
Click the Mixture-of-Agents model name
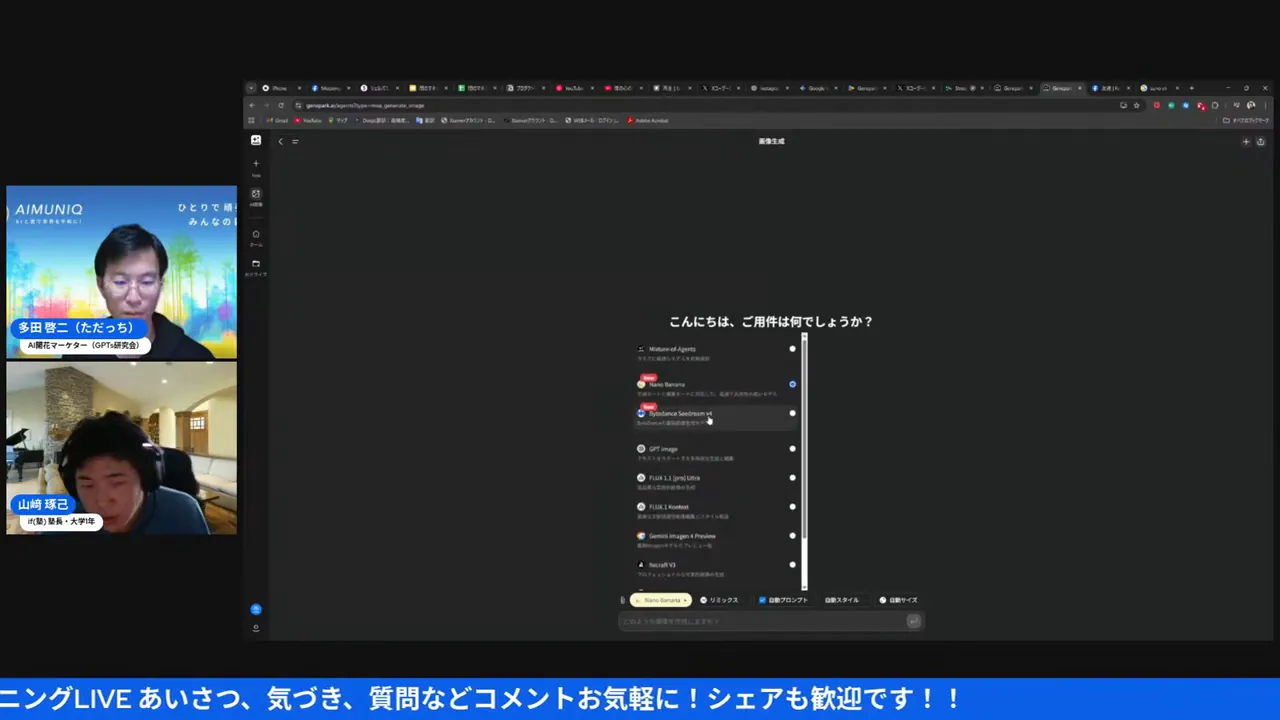point(672,349)
